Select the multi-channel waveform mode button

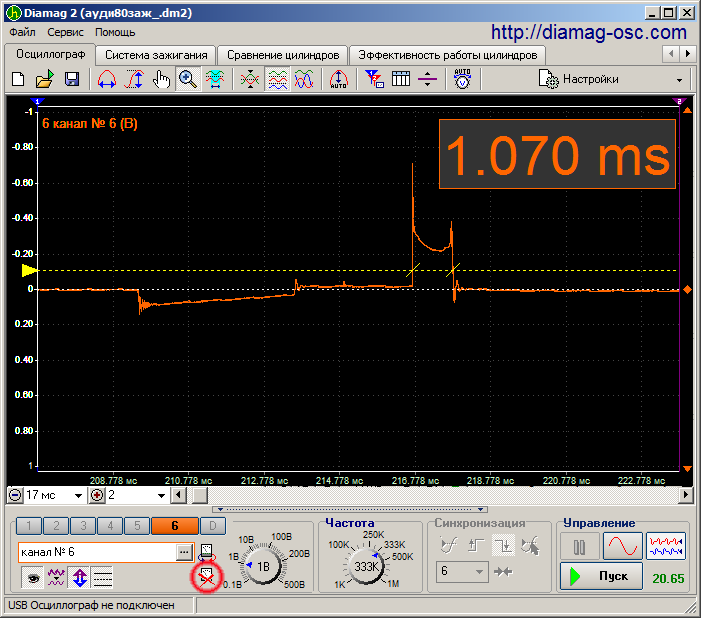pyautogui.click(x=666, y=546)
